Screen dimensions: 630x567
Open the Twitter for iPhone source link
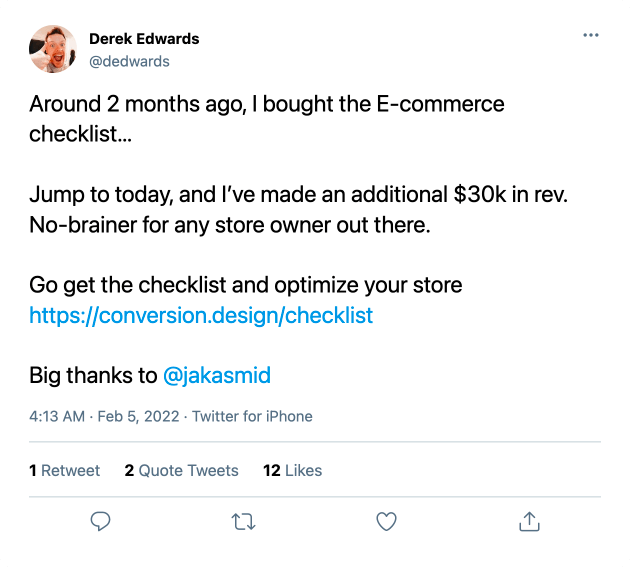252,416
